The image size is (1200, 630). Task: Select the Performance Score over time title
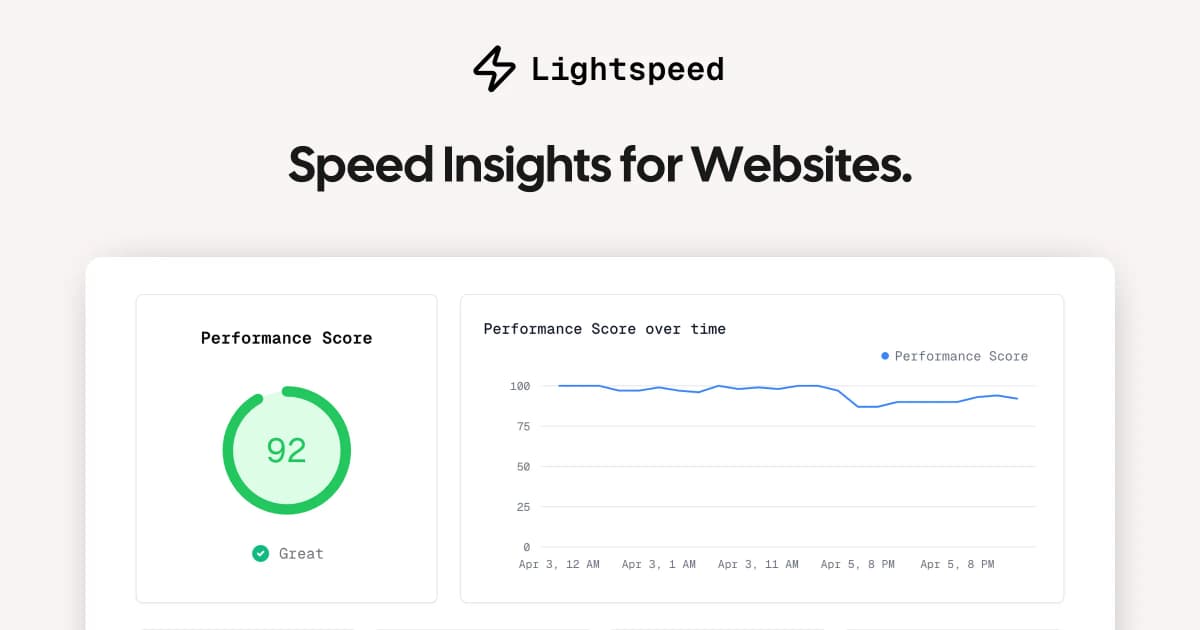(x=604, y=328)
